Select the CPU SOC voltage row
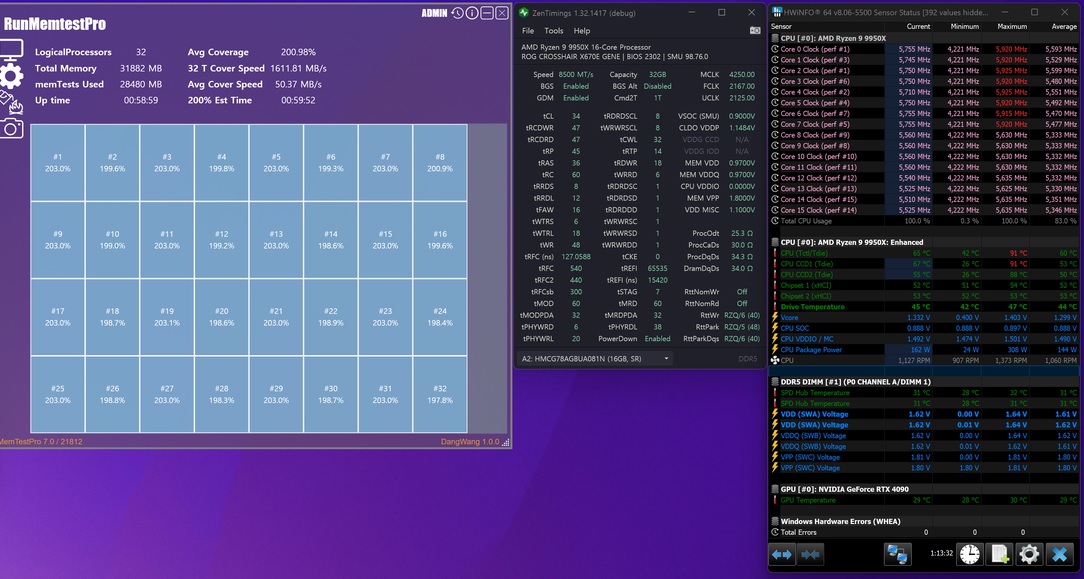Screen dimensions: 1084x579 pyautogui.click(x=924, y=328)
